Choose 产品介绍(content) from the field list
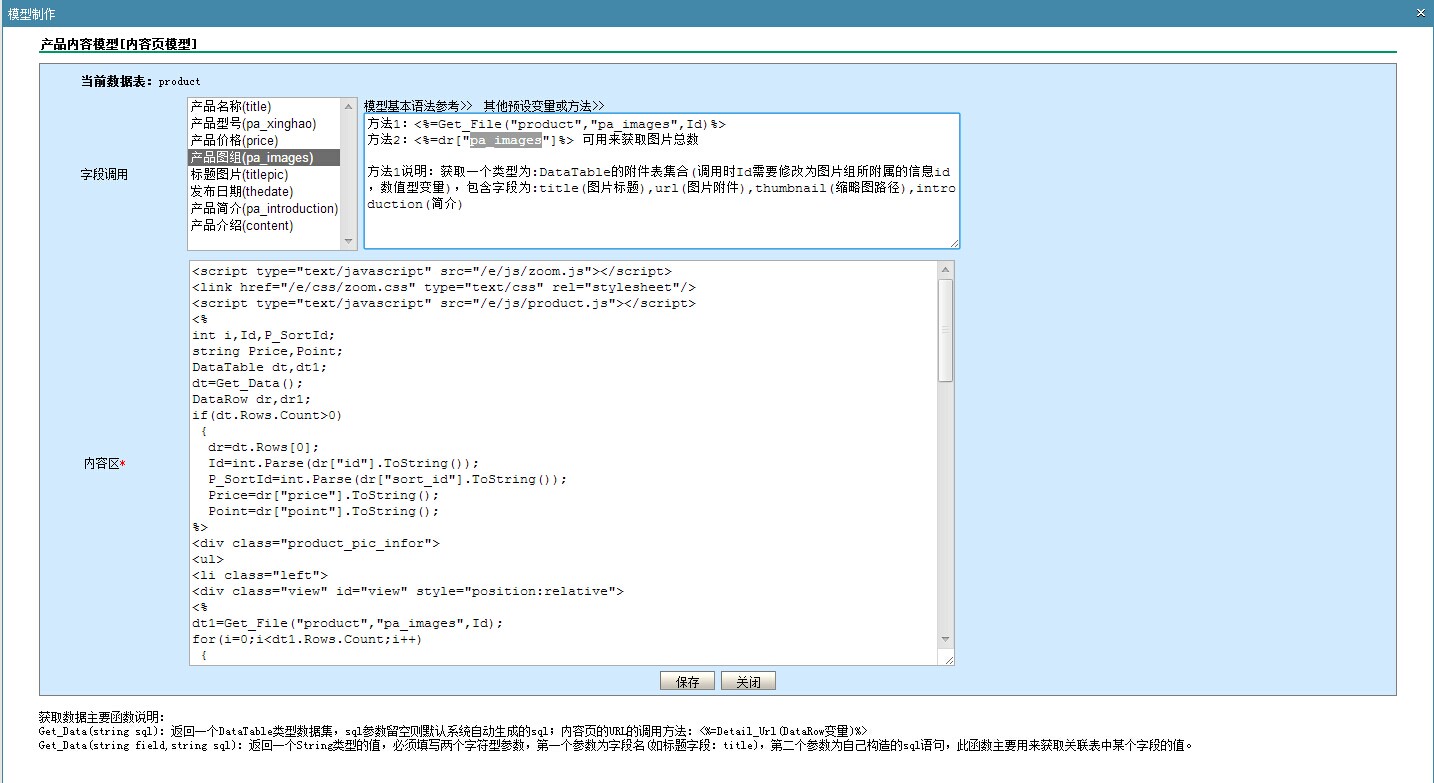The image size is (1434, 783). coord(242,226)
